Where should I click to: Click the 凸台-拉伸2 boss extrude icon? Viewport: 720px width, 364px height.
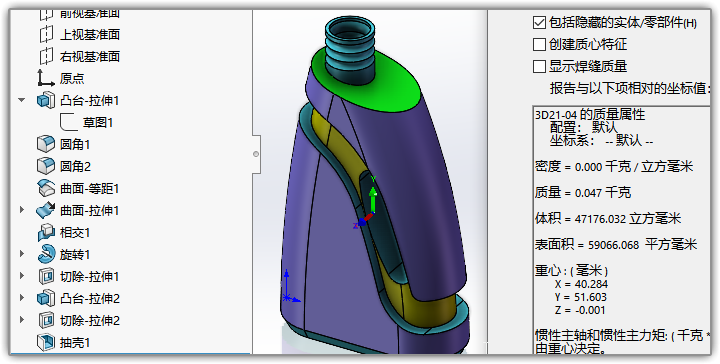click(x=46, y=298)
